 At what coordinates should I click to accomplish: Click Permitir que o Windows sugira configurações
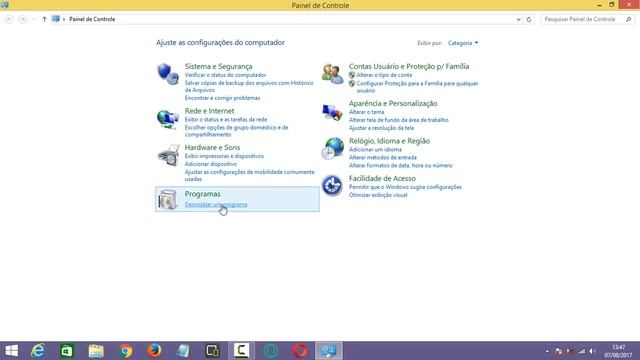pyautogui.click(x=405, y=187)
